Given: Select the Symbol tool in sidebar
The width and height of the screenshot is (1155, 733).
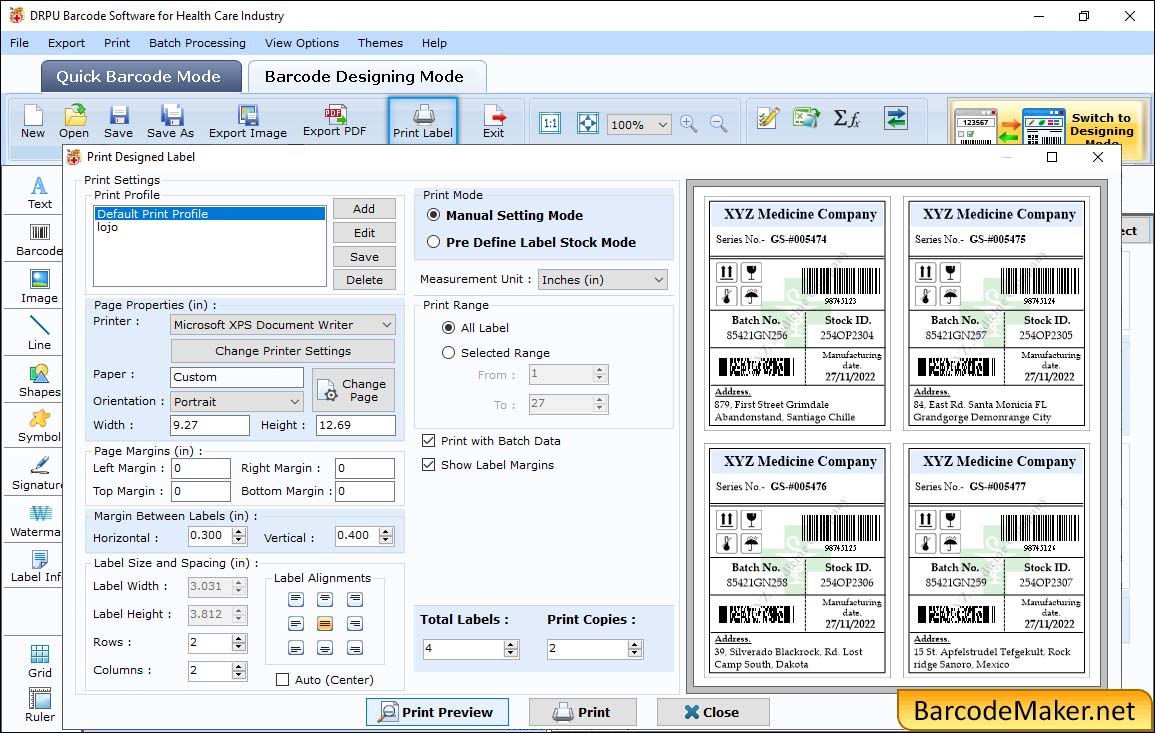Looking at the screenshot, I should pyautogui.click(x=40, y=426).
